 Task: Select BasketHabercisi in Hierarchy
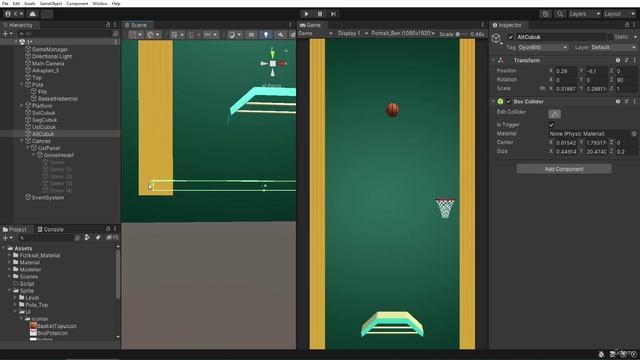coord(58,99)
